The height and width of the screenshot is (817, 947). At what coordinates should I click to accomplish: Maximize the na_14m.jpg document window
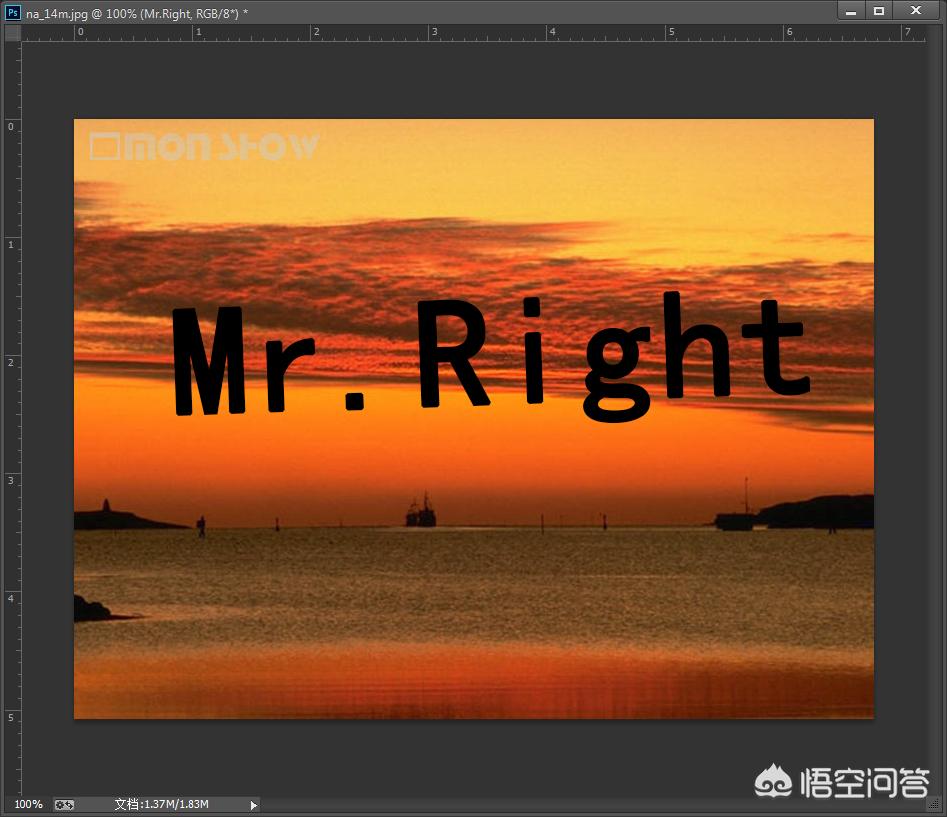(879, 11)
